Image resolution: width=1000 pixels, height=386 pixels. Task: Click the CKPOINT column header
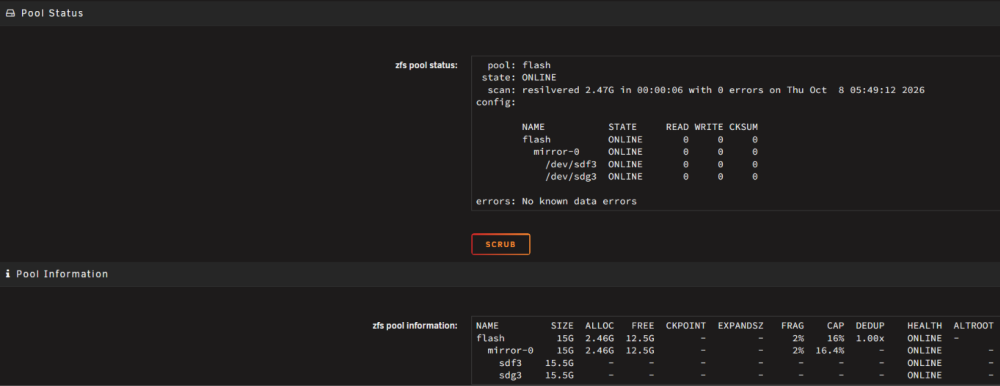686,325
